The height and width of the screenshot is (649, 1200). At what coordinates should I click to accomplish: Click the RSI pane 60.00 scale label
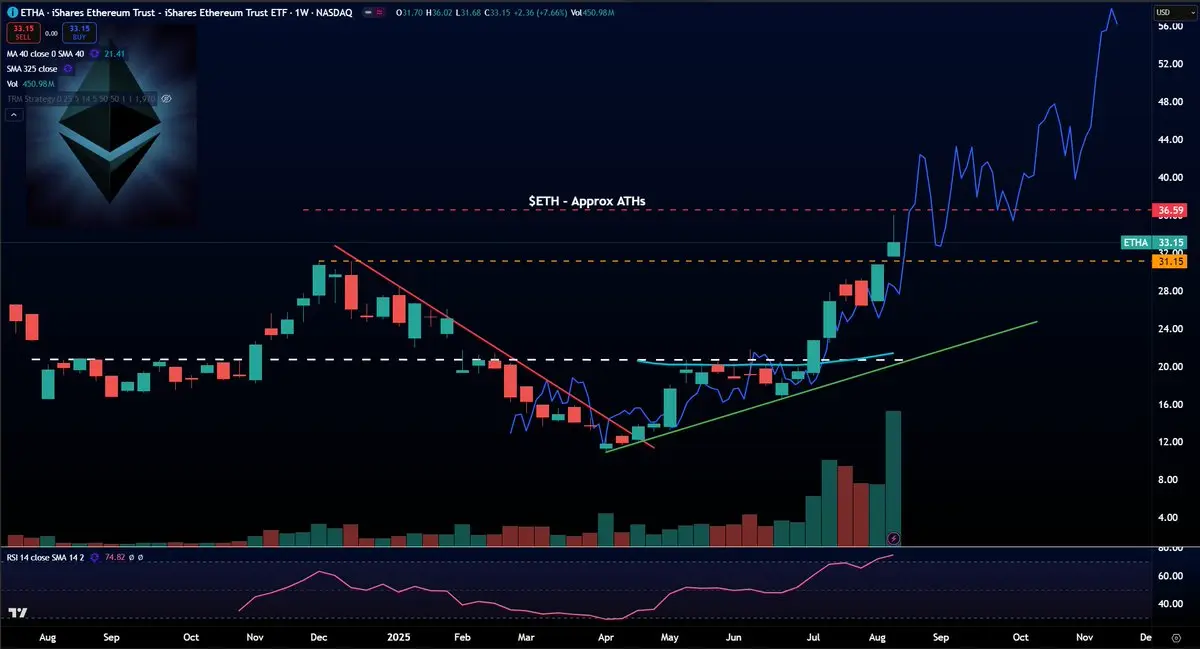1169,576
